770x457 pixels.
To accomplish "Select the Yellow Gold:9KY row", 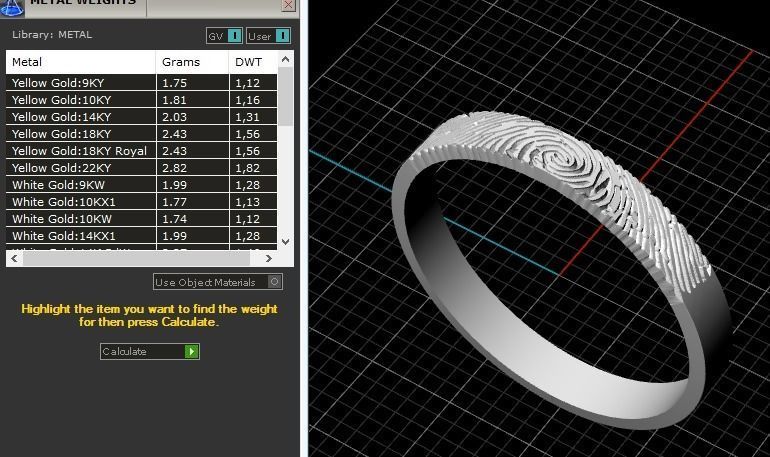I will pos(141,82).
